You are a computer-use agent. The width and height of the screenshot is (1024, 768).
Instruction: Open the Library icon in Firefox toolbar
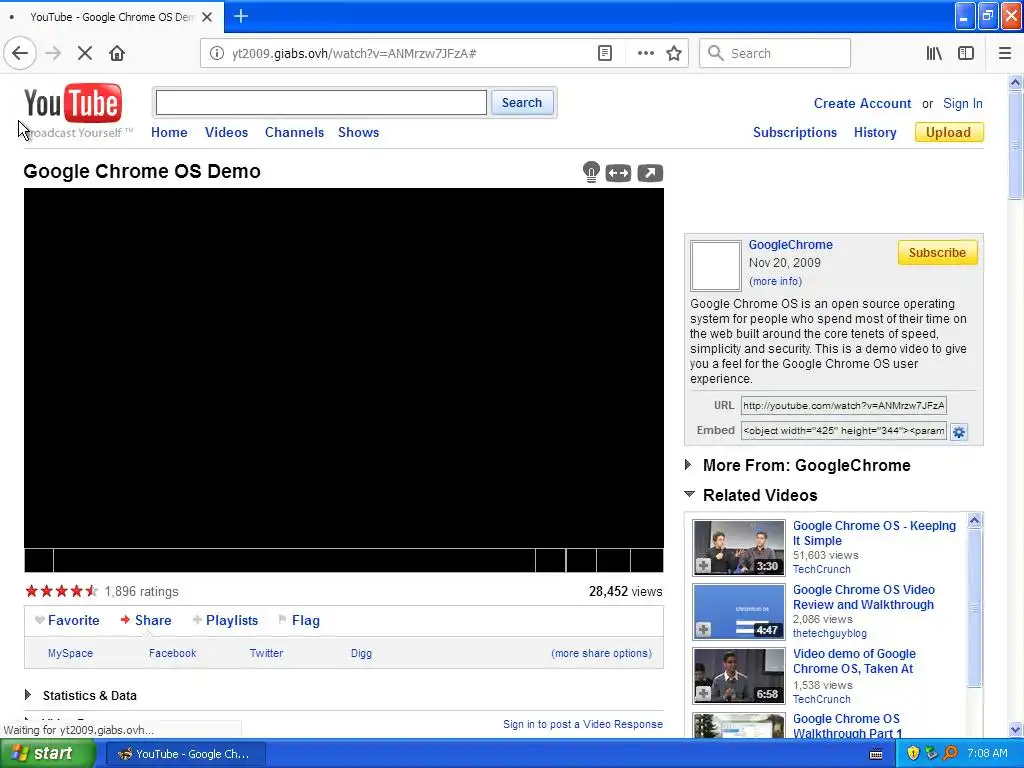[934, 54]
